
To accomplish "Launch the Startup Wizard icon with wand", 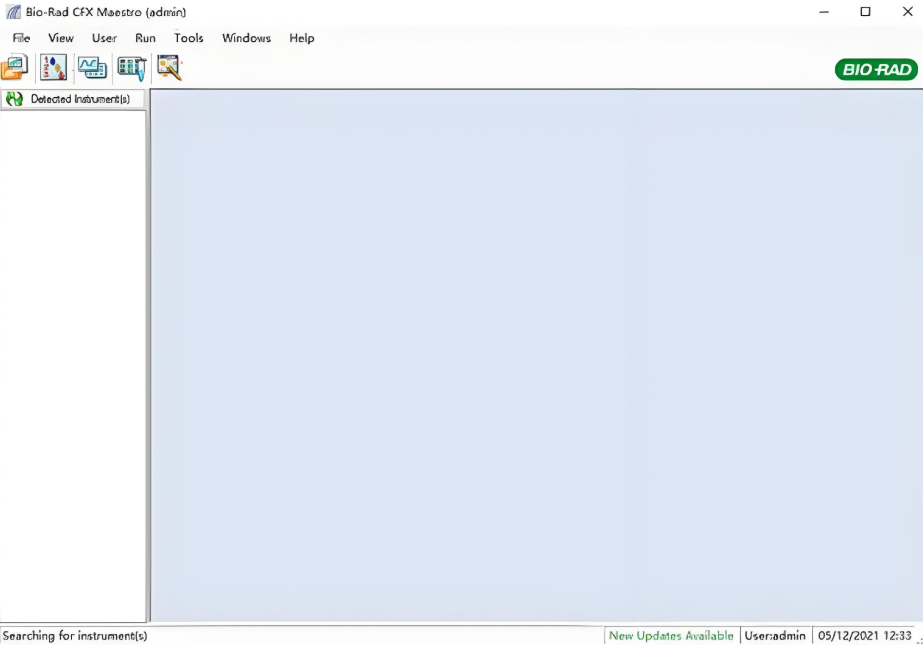I will [x=170, y=68].
